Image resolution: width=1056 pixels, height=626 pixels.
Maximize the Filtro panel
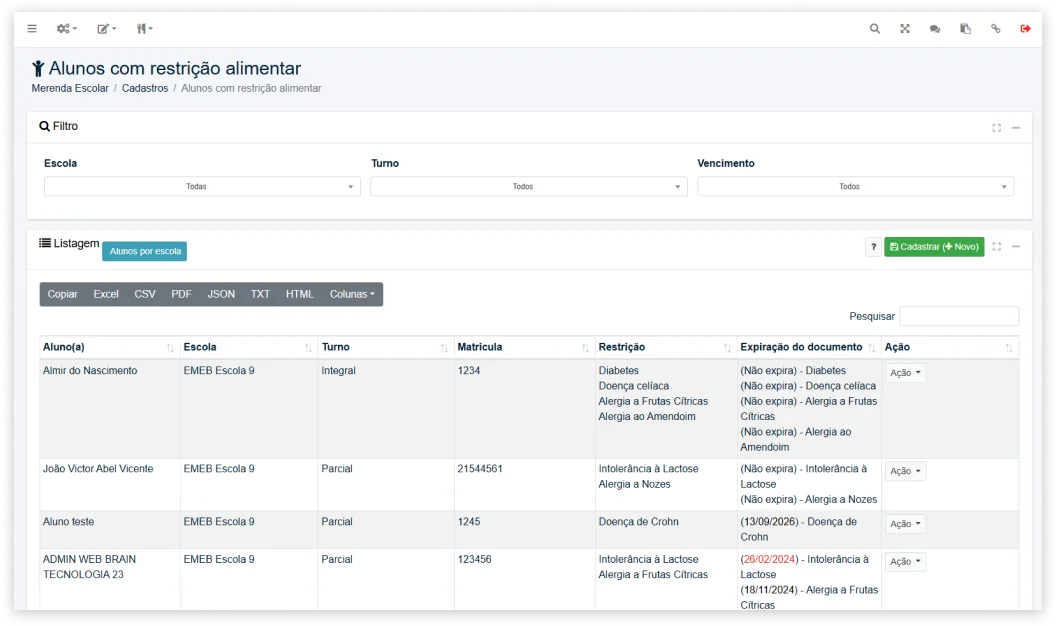(996, 128)
